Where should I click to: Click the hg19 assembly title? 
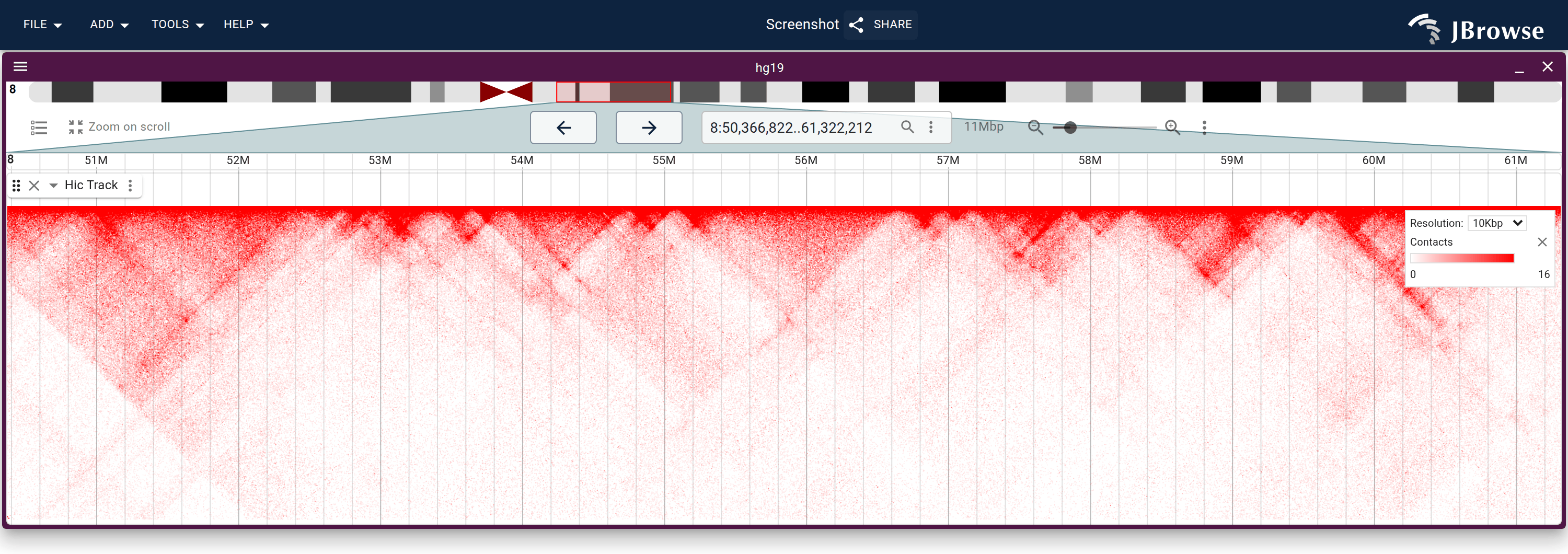pos(769,67)
